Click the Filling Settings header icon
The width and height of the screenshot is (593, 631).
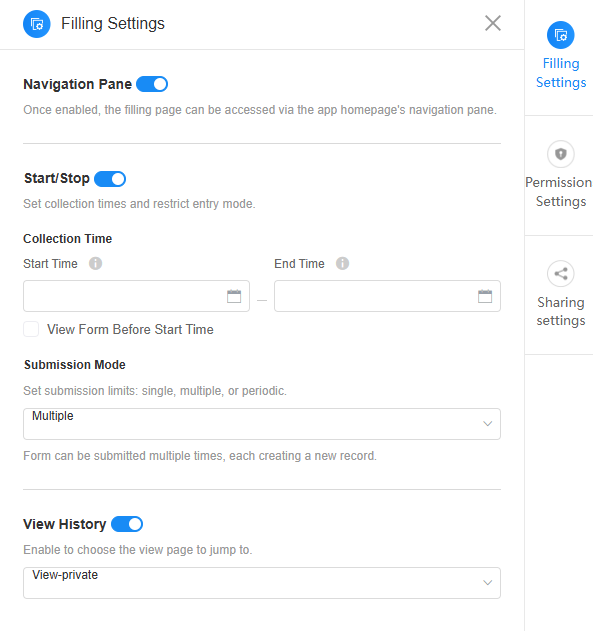coord(37,24)
